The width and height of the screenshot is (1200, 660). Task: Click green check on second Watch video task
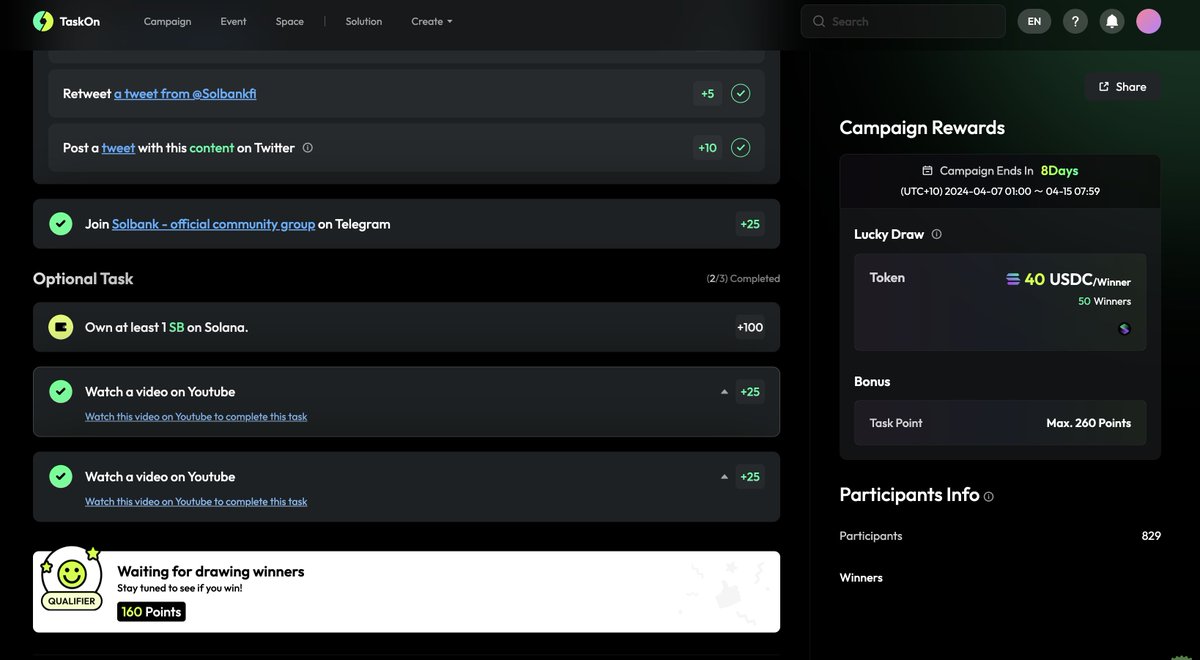point(61,477)
